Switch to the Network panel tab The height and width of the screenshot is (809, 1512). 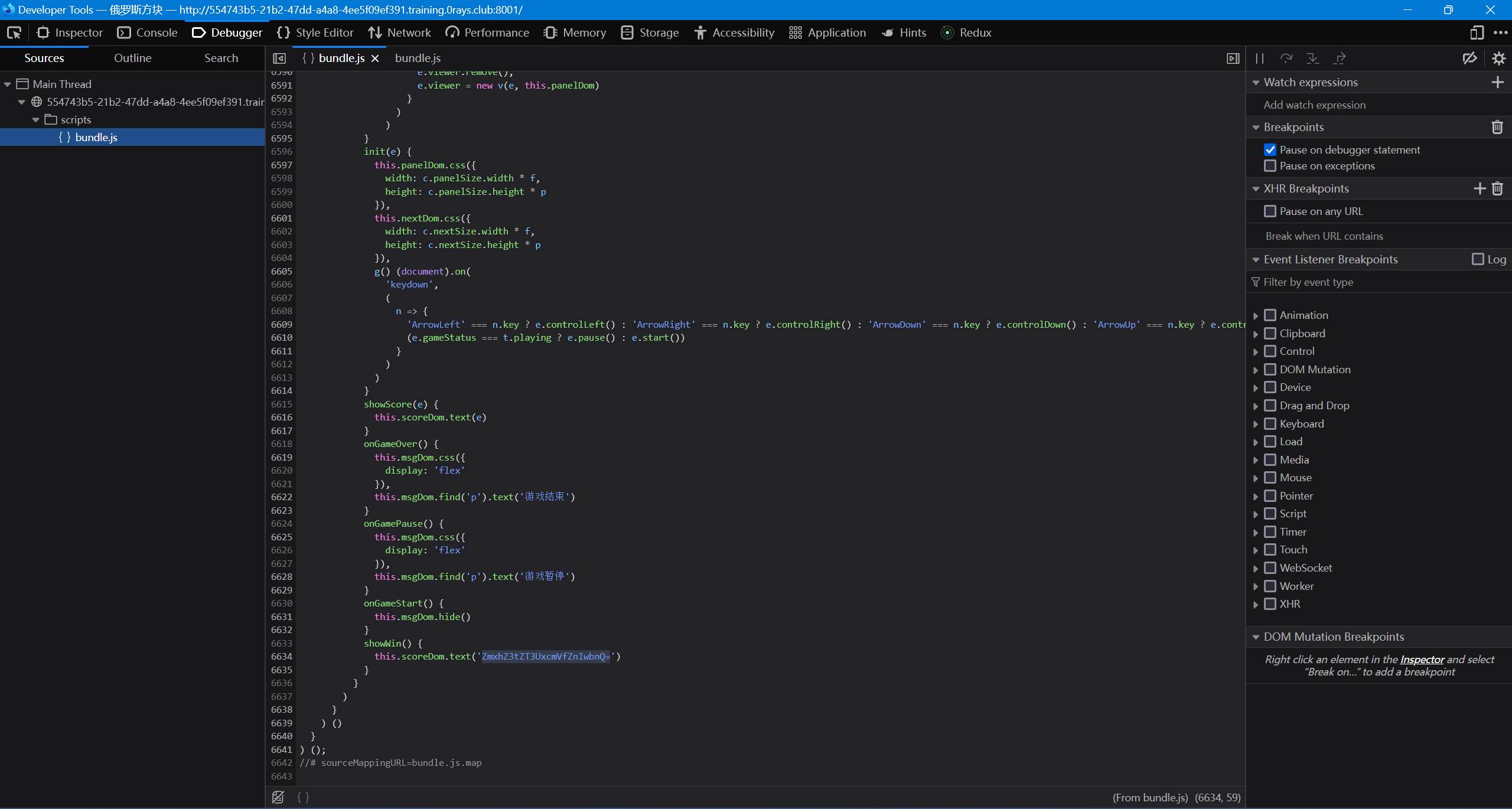400,32
